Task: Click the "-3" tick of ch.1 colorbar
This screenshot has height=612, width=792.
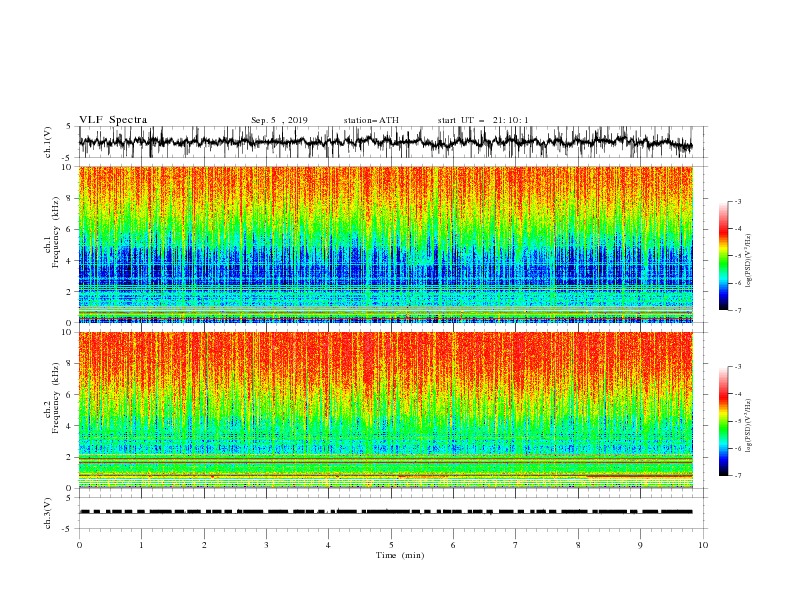Action: [738, 201]
